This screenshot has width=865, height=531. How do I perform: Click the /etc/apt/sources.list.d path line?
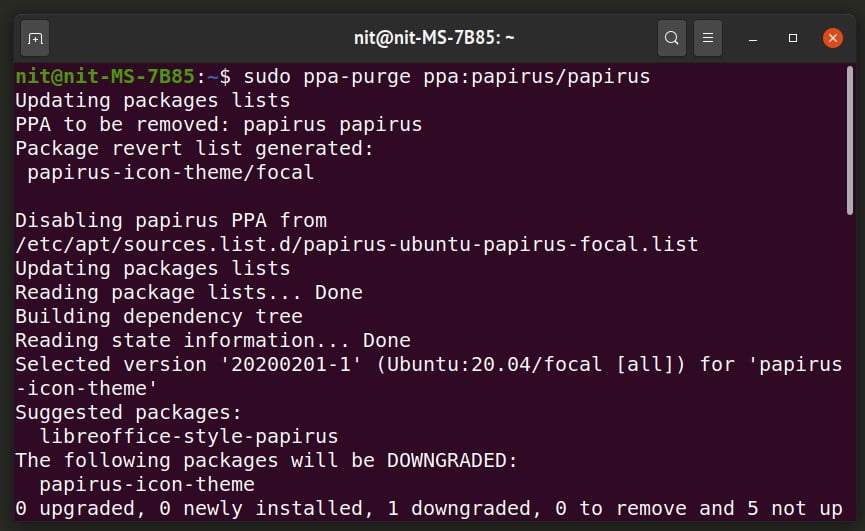357,245
